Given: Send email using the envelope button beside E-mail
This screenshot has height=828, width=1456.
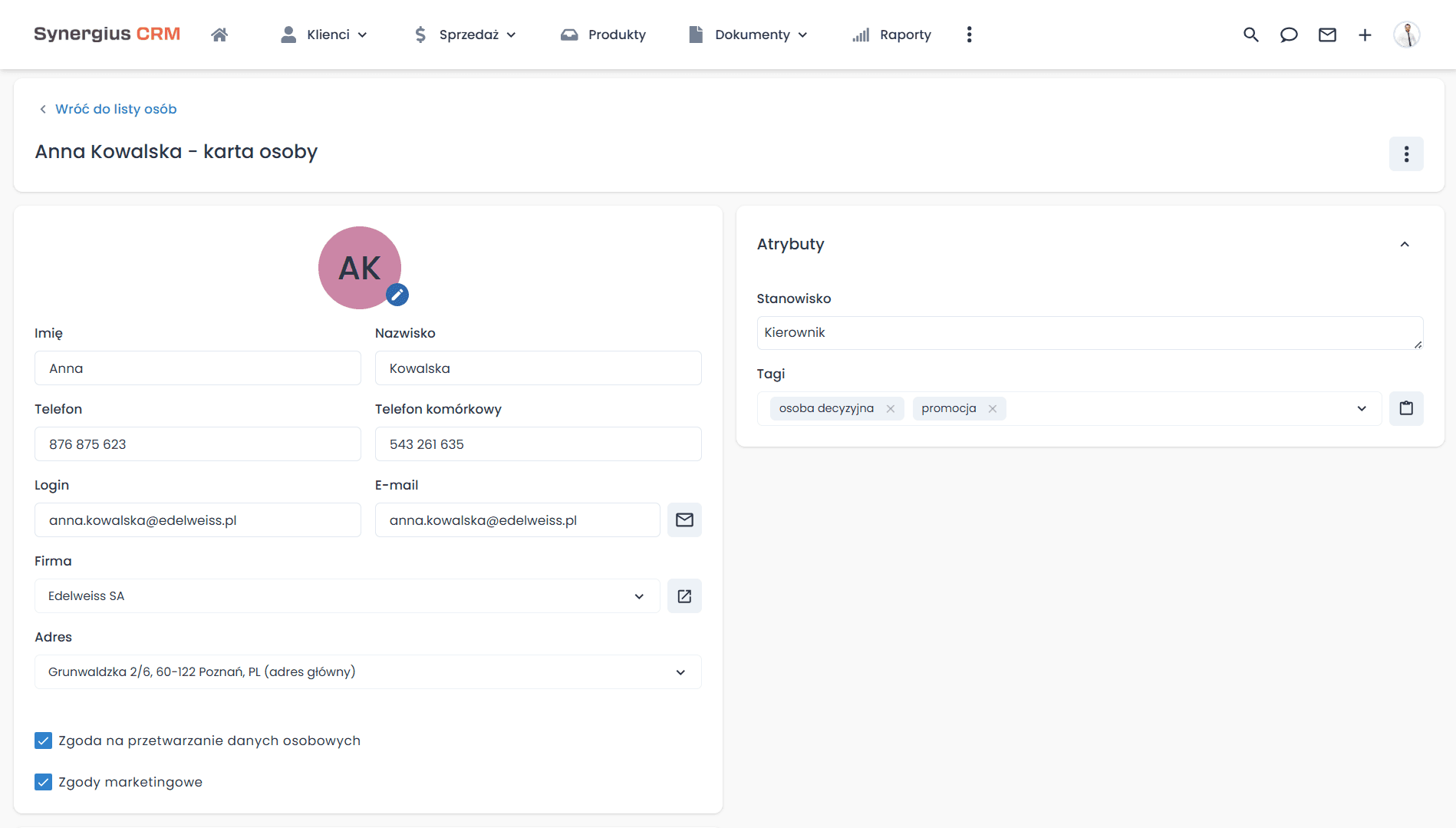Looking at the screenshot, I should coord(684,520).
